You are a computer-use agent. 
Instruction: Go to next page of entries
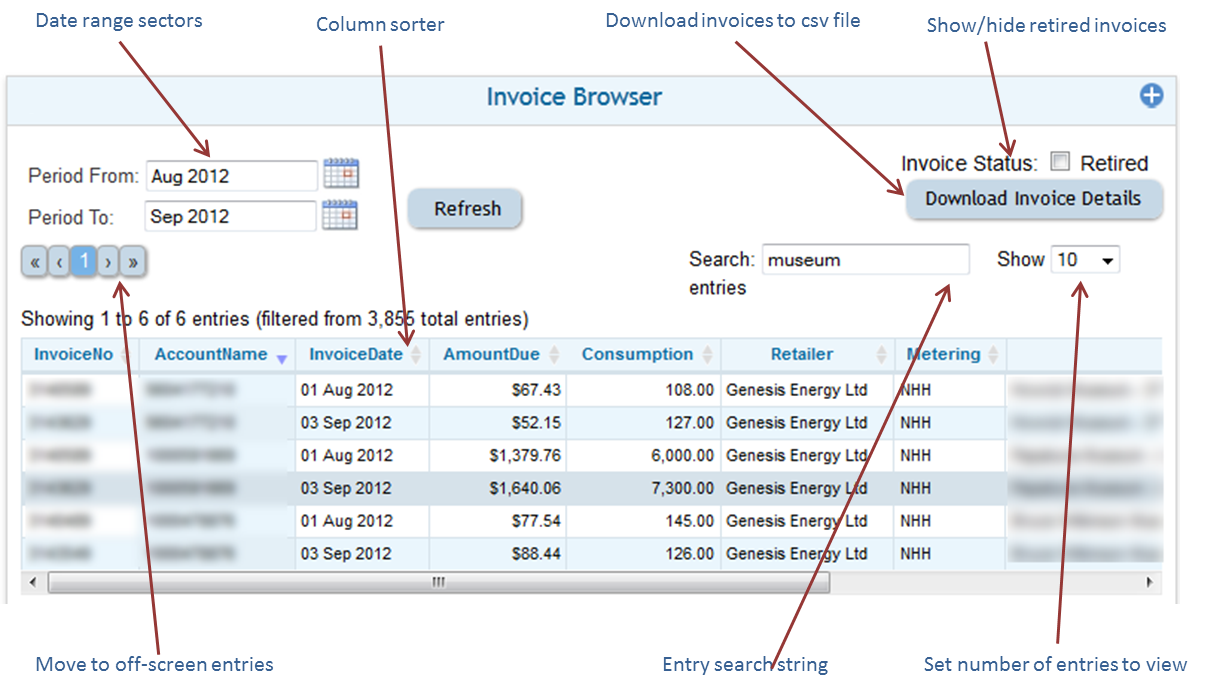(108, 262)
